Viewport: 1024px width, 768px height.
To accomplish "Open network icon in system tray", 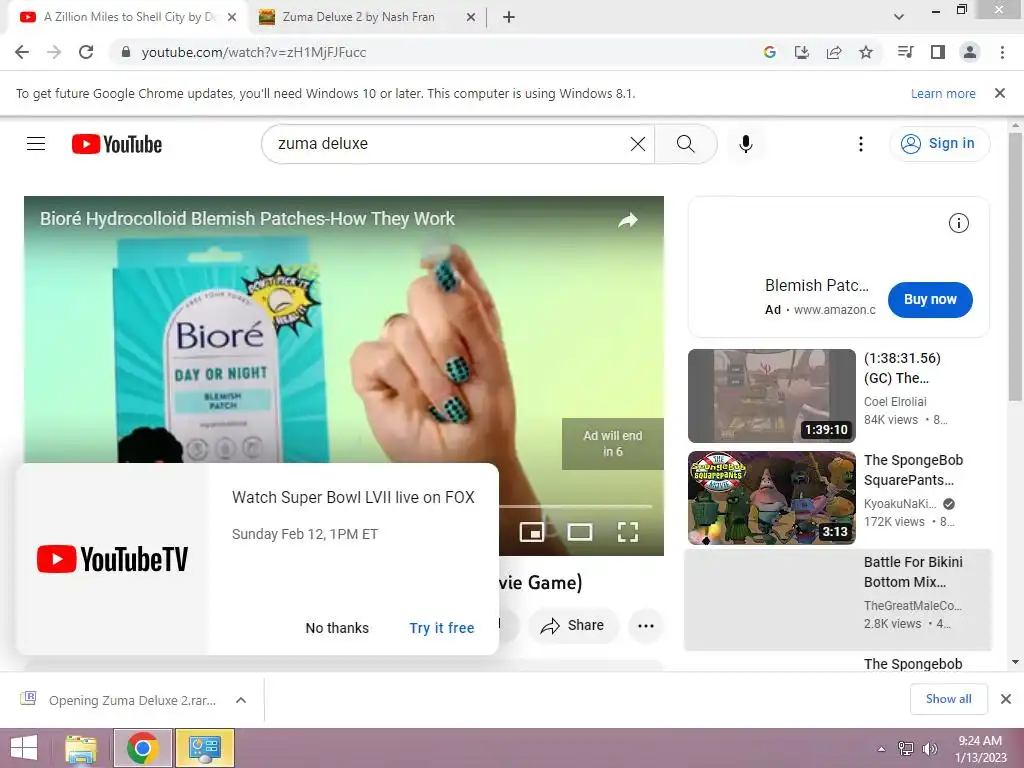I will [906, 749].
